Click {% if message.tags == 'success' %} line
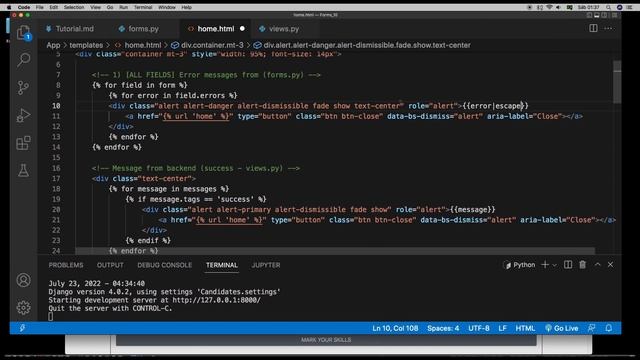Viewport: 640px width, 360px height. [196, 199]
